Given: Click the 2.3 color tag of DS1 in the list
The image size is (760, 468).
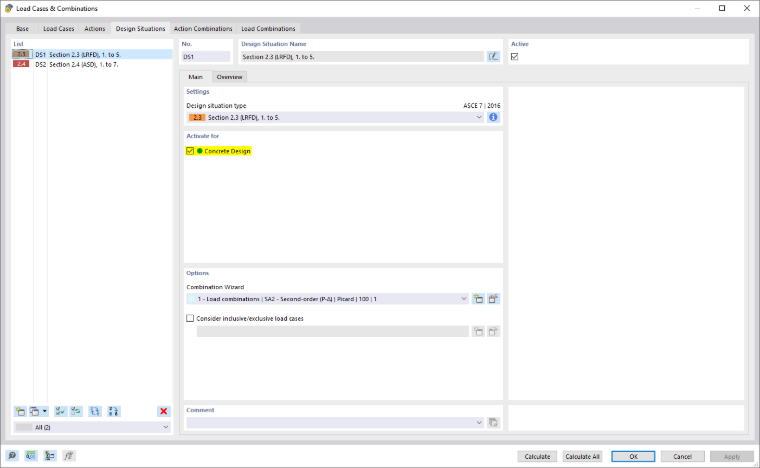Looking at the screenshot, I should pos(21,54).
